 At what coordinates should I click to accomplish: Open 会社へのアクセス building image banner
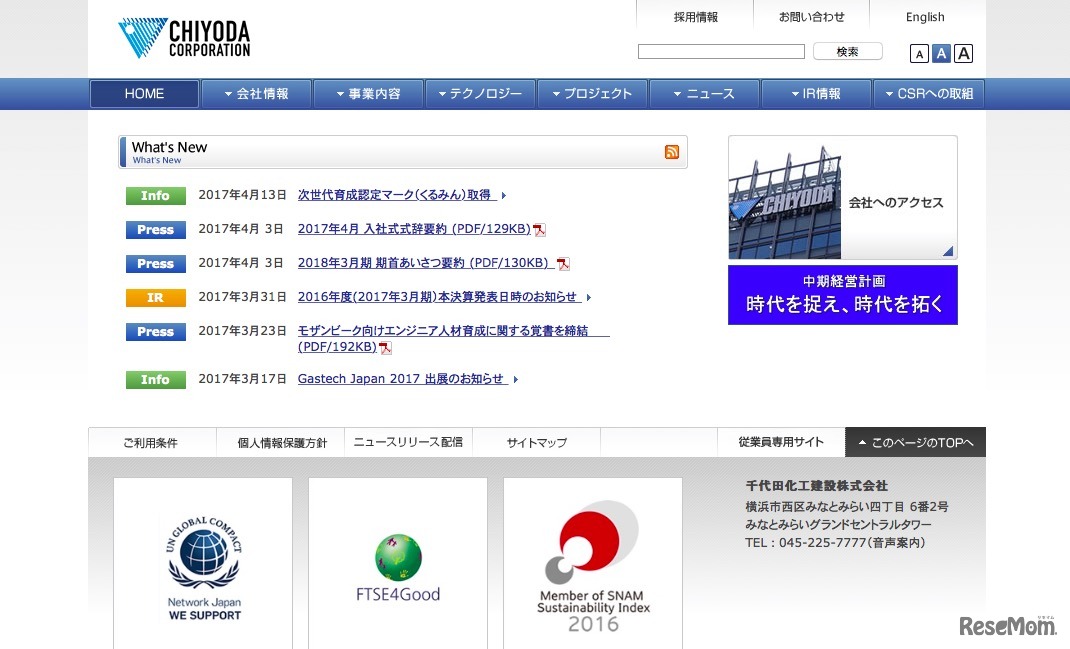coord(843,197)
